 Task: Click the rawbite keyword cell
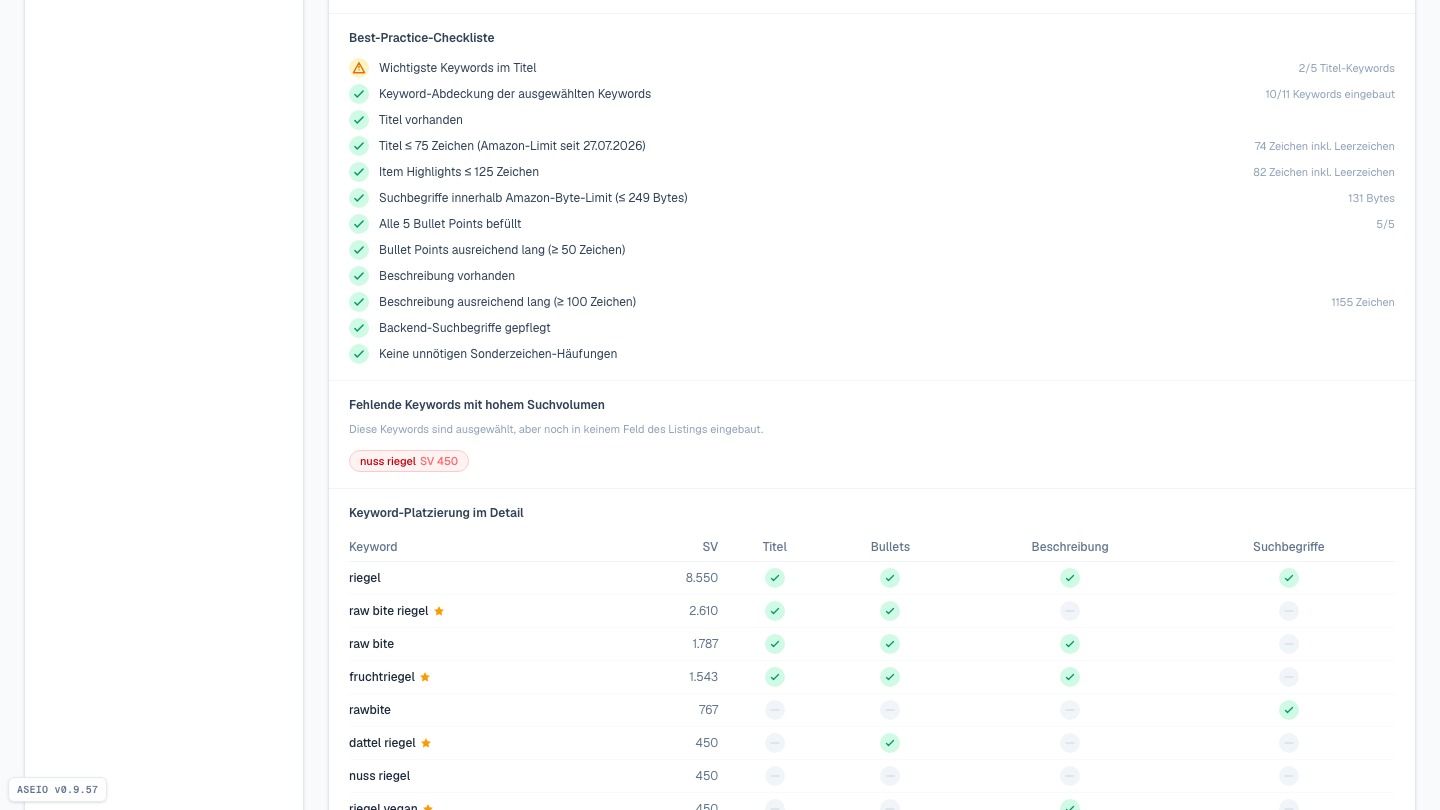tap(370, 710)
